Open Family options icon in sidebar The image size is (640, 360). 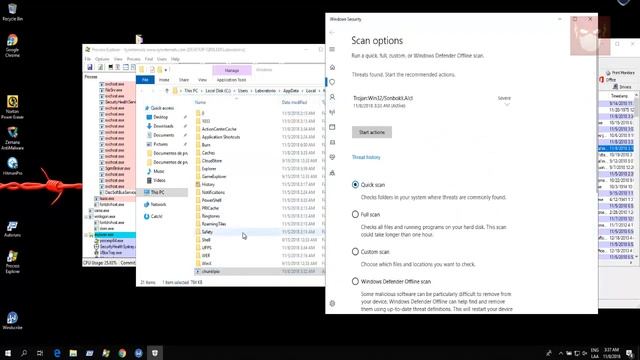[x=332, y=173]
